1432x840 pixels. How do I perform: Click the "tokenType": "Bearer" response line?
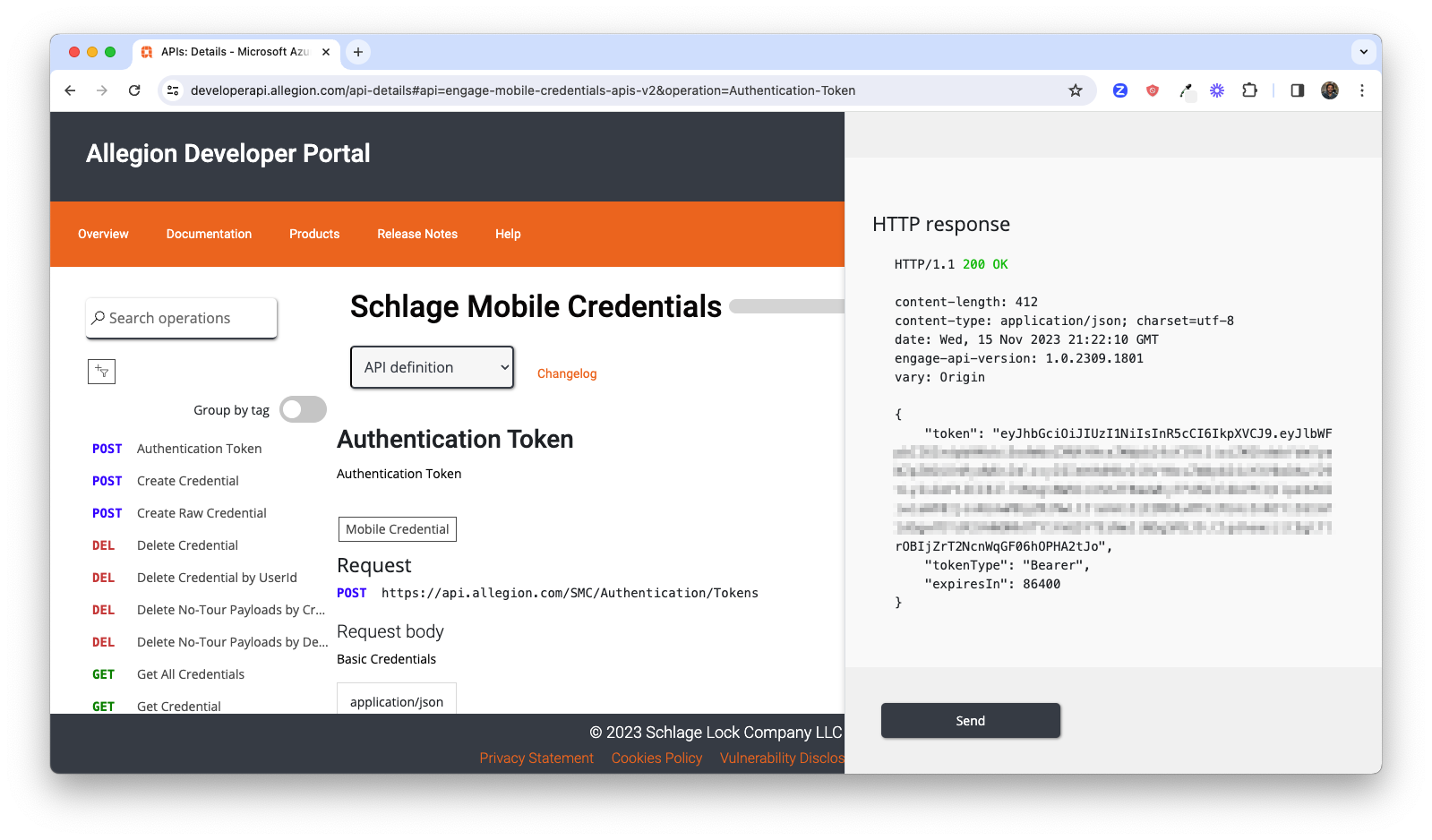(1008, 565)
